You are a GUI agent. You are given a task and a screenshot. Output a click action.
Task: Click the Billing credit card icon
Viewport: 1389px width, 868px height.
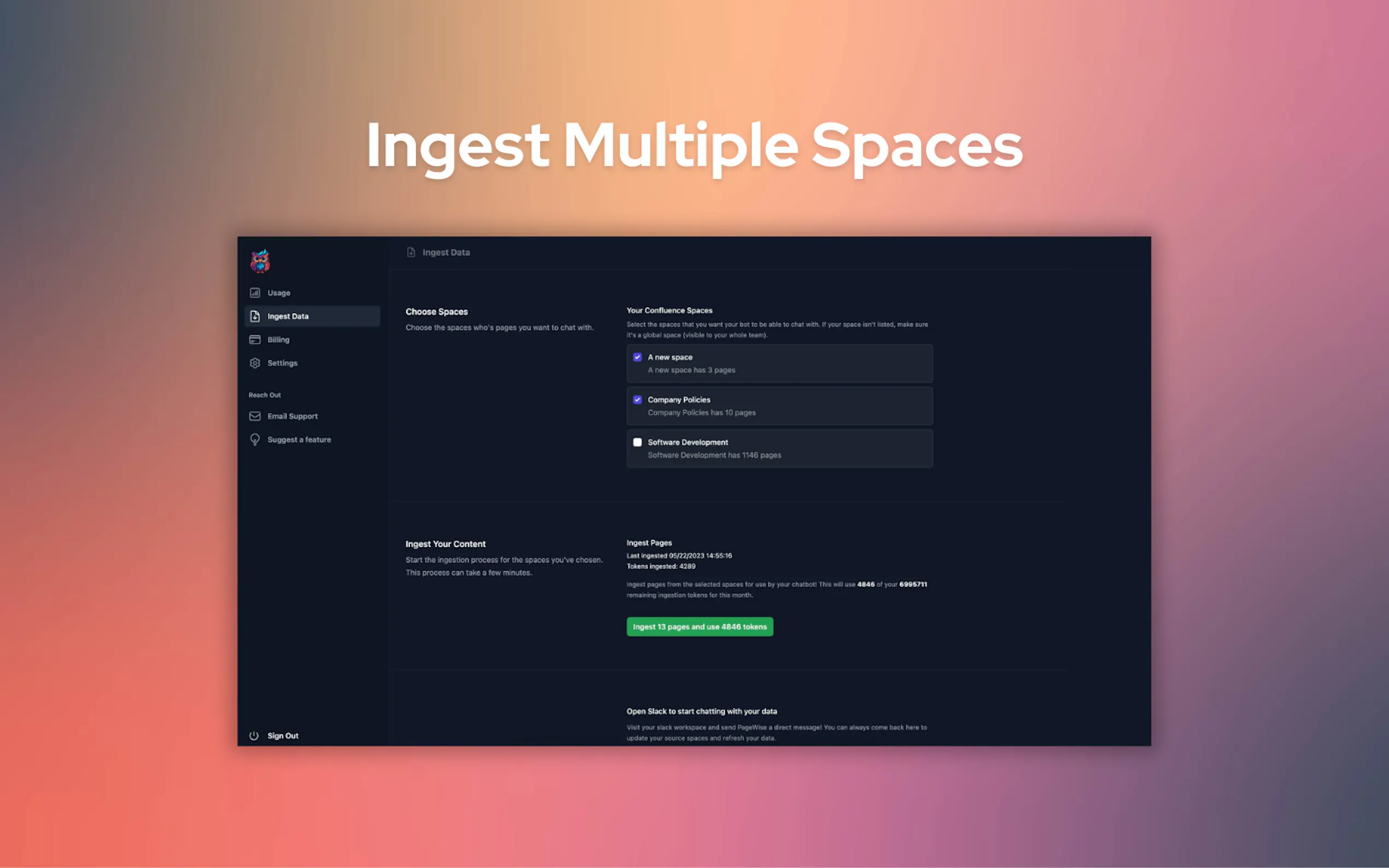[x=255, y=340]
